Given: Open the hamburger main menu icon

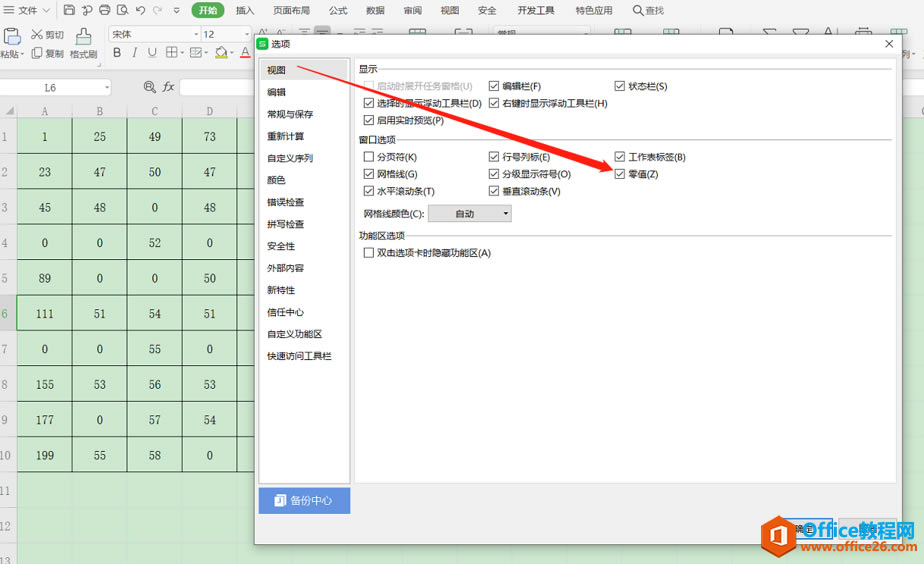Looking at the screenshot, I should (x=9, y=10).
